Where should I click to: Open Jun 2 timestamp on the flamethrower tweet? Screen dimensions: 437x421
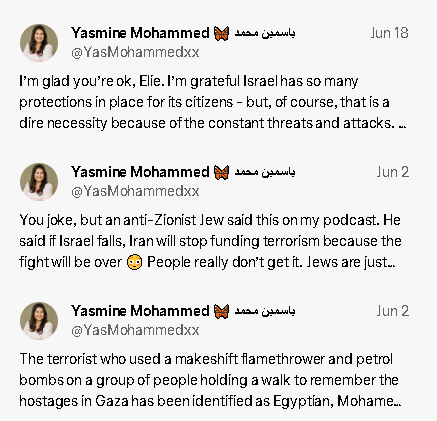click(x=393, y=311)
